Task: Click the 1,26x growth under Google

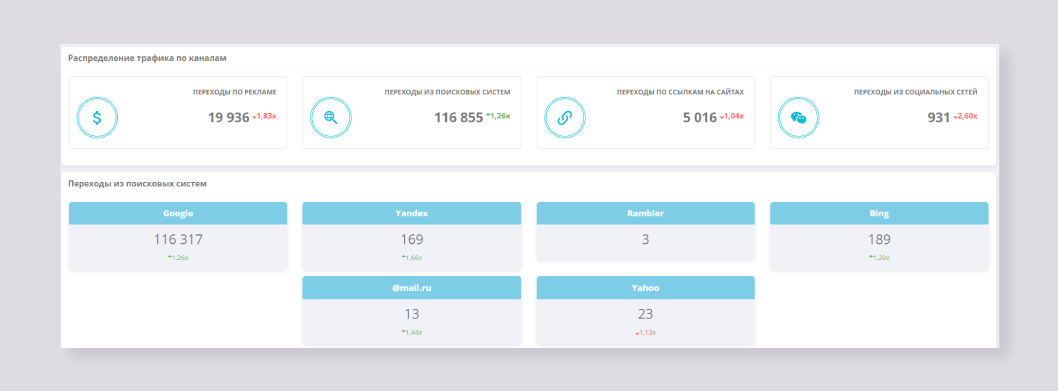Action: [178, 258]
